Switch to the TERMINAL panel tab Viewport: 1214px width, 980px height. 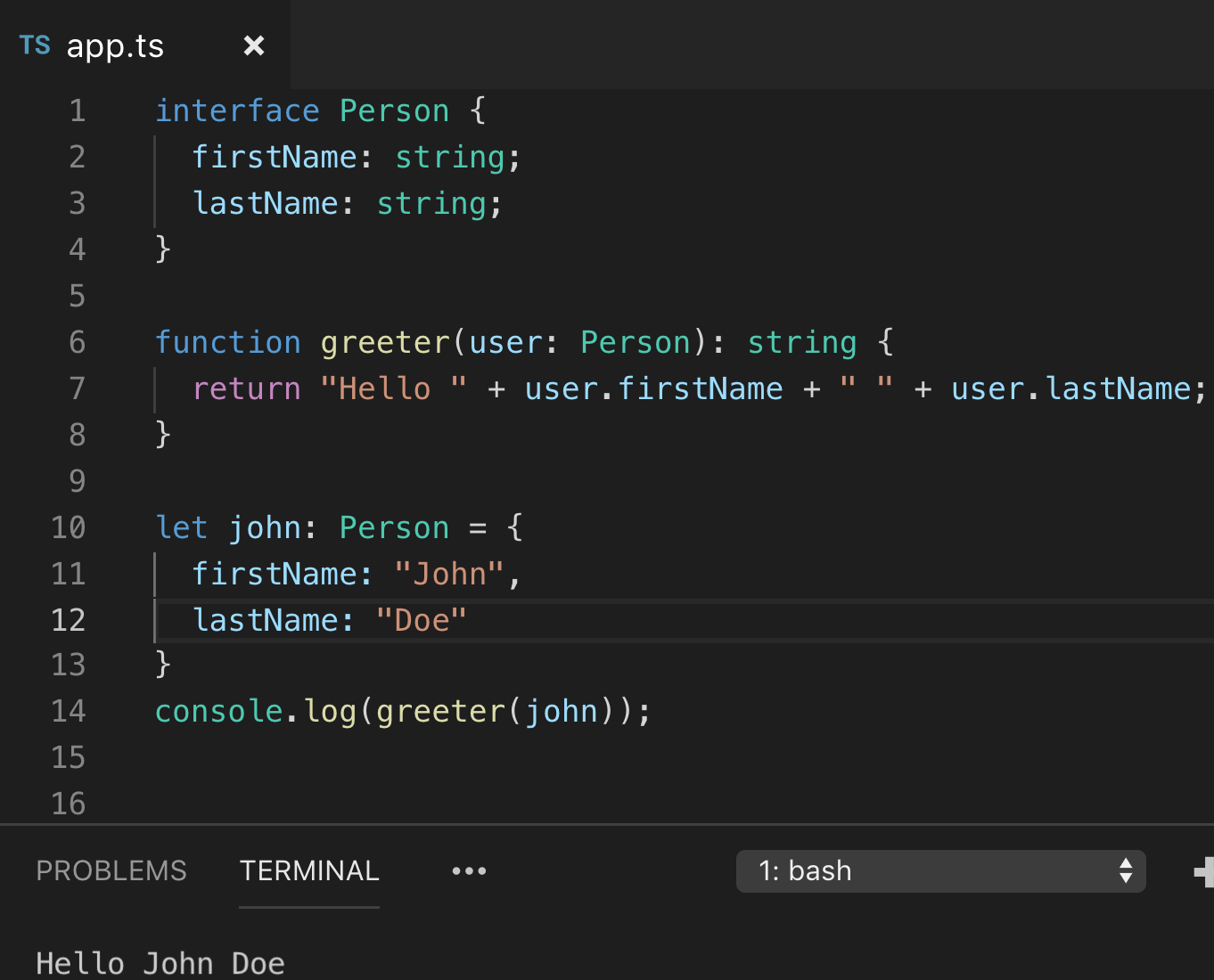(x=309, y=870)
